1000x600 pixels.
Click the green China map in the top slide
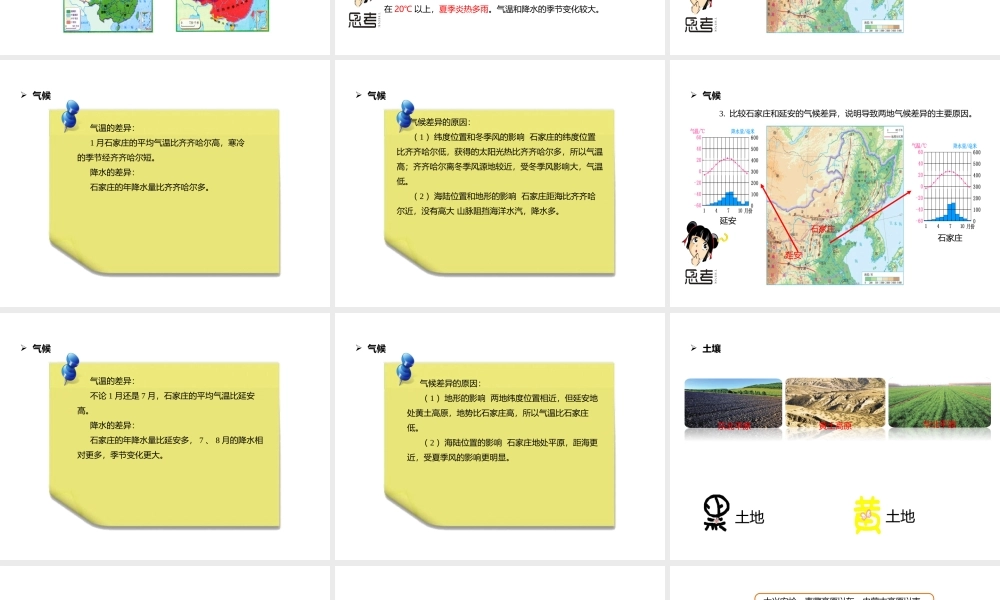pyautogui.click(x=108, y=15)
